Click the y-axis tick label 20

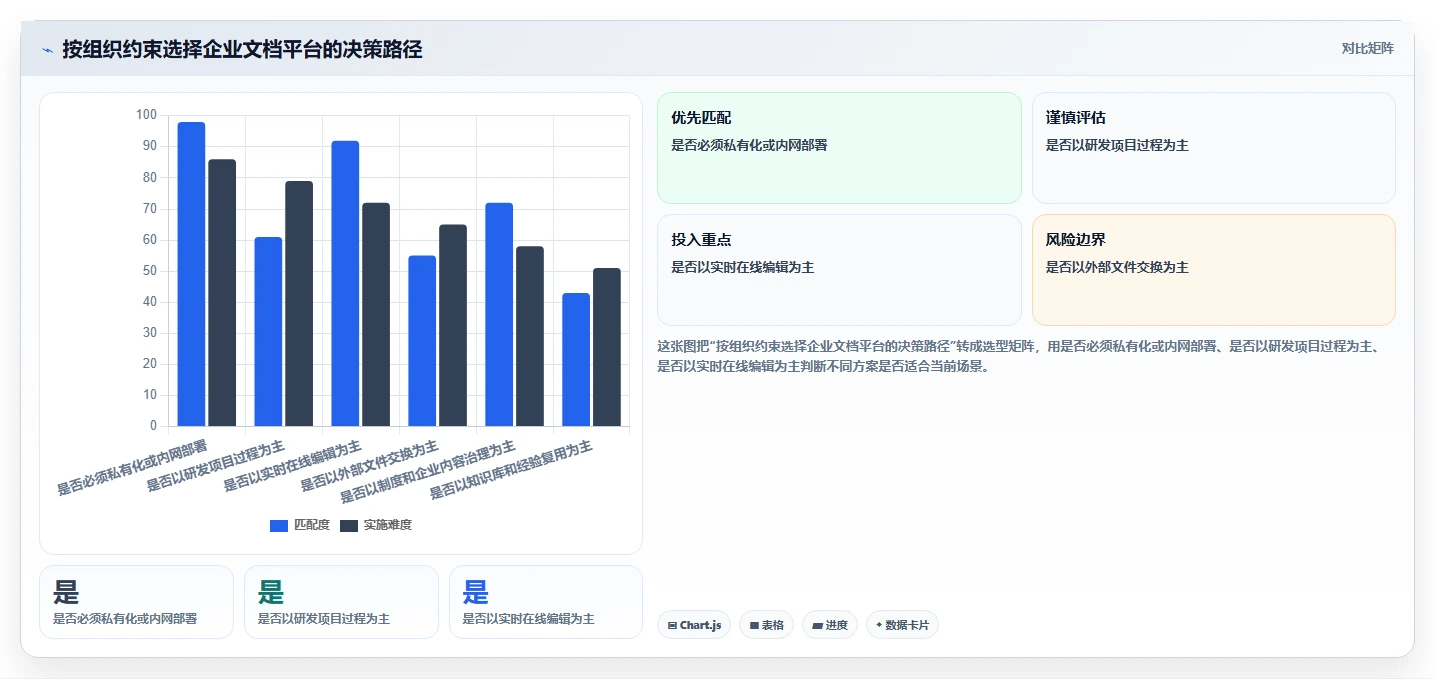coord(150,364)
